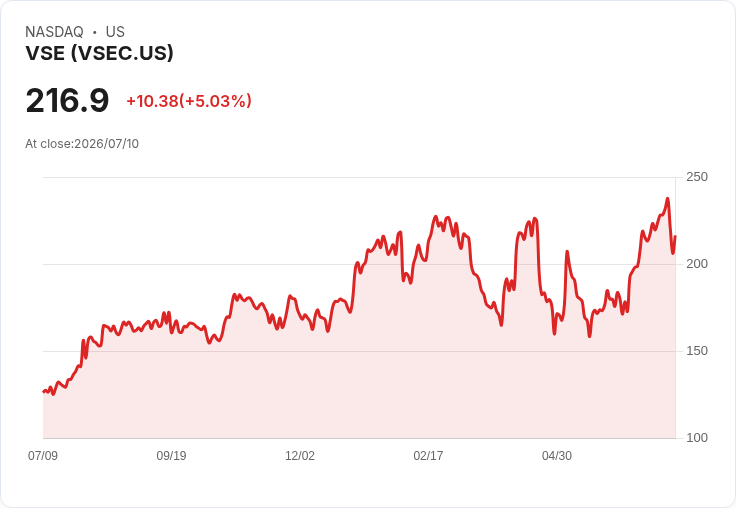Click the 200 y-axis price label
This screenshot has height=508, width=736.
697,264
